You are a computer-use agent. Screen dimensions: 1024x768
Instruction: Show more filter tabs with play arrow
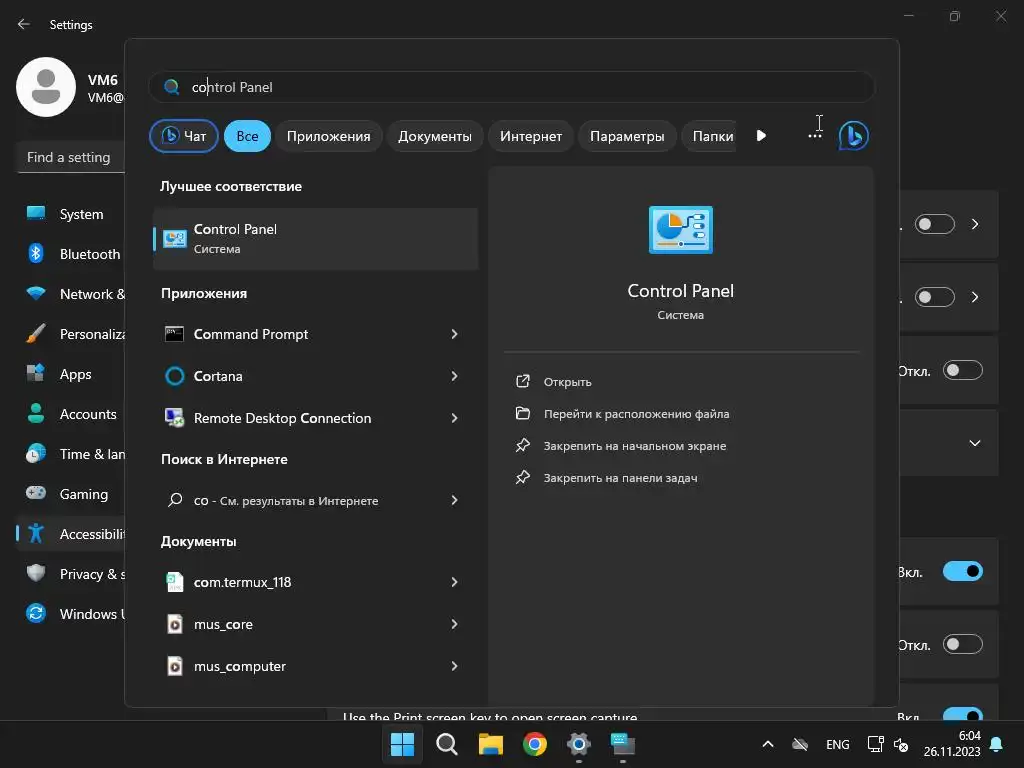(761, 136)
